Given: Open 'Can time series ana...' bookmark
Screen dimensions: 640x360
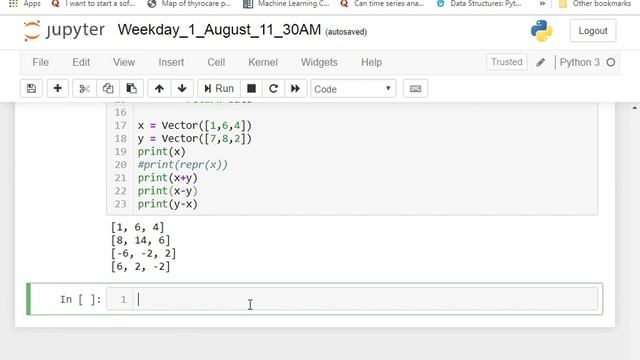Looking at the screenshot, I should click(382, 4).
